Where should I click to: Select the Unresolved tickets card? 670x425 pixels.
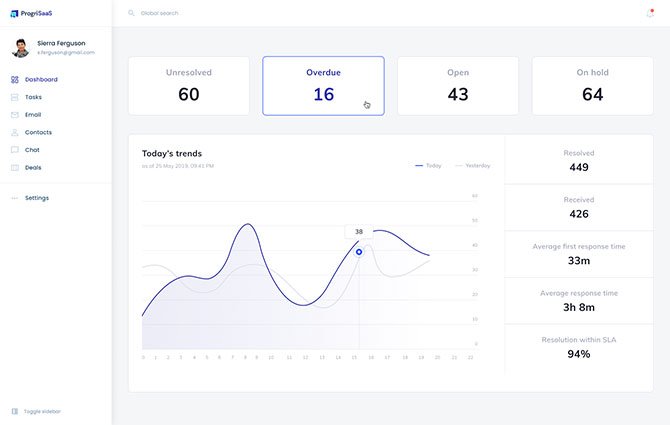pos(188,86)
